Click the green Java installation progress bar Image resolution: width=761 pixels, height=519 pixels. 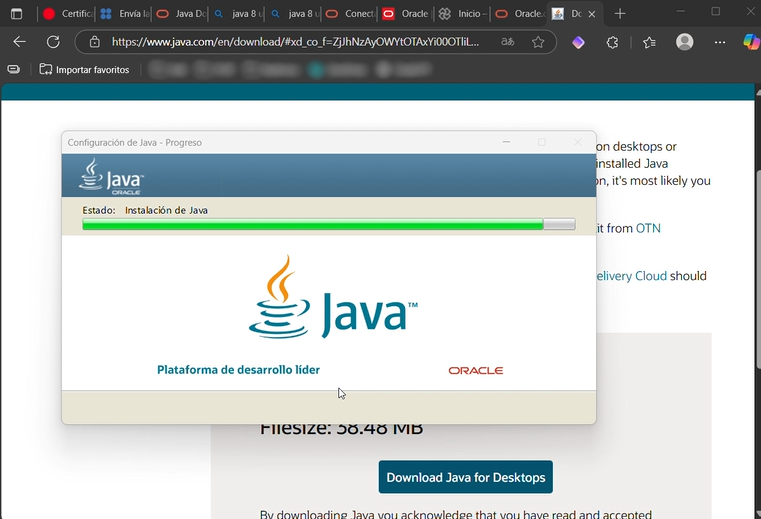click(312, 225)
